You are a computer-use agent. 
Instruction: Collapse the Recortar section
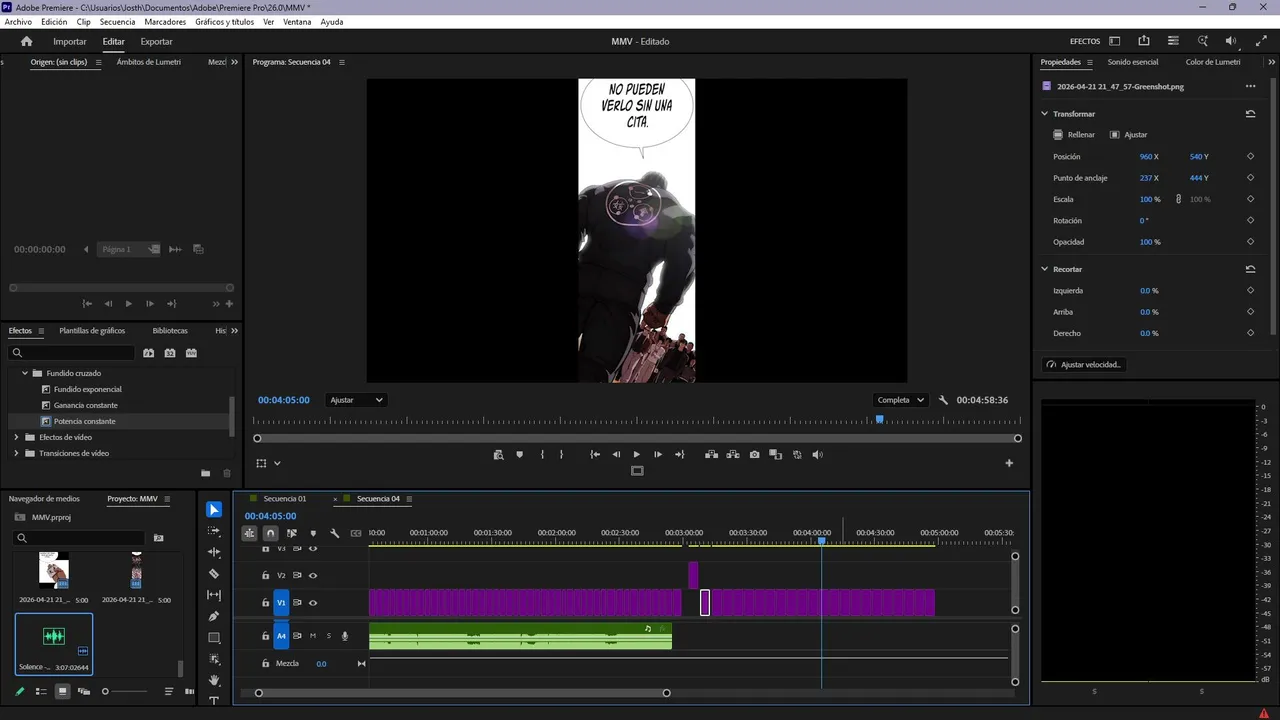point(1045,269)
